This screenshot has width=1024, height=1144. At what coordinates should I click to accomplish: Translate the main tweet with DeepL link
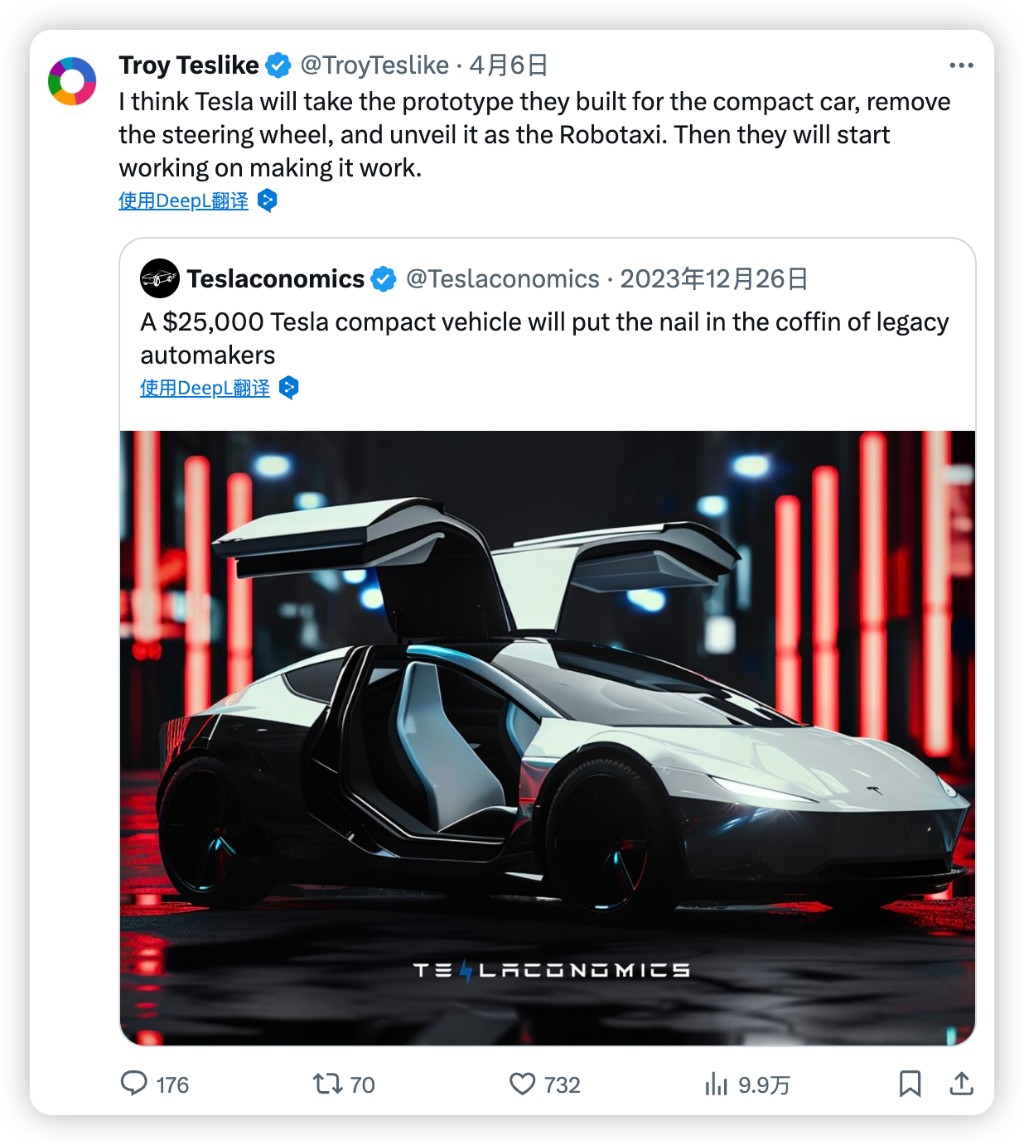pos(183,201)
